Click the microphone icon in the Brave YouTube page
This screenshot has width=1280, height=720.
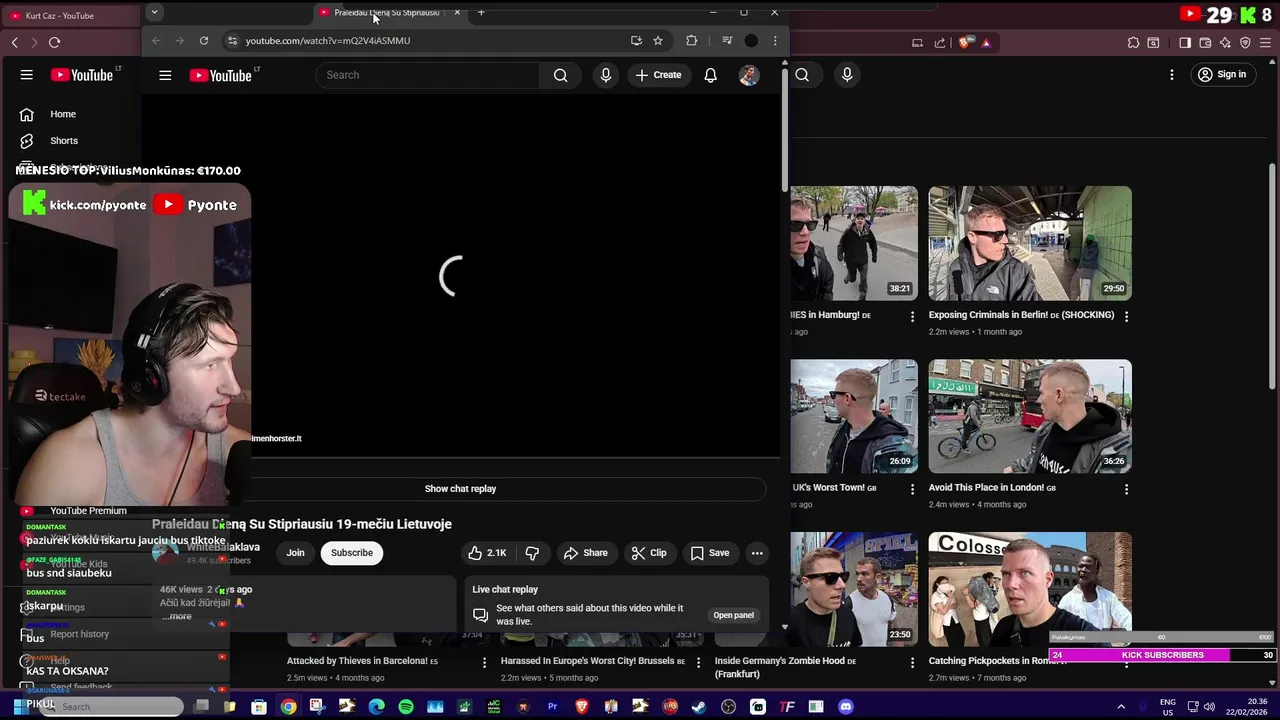[847, 74]
